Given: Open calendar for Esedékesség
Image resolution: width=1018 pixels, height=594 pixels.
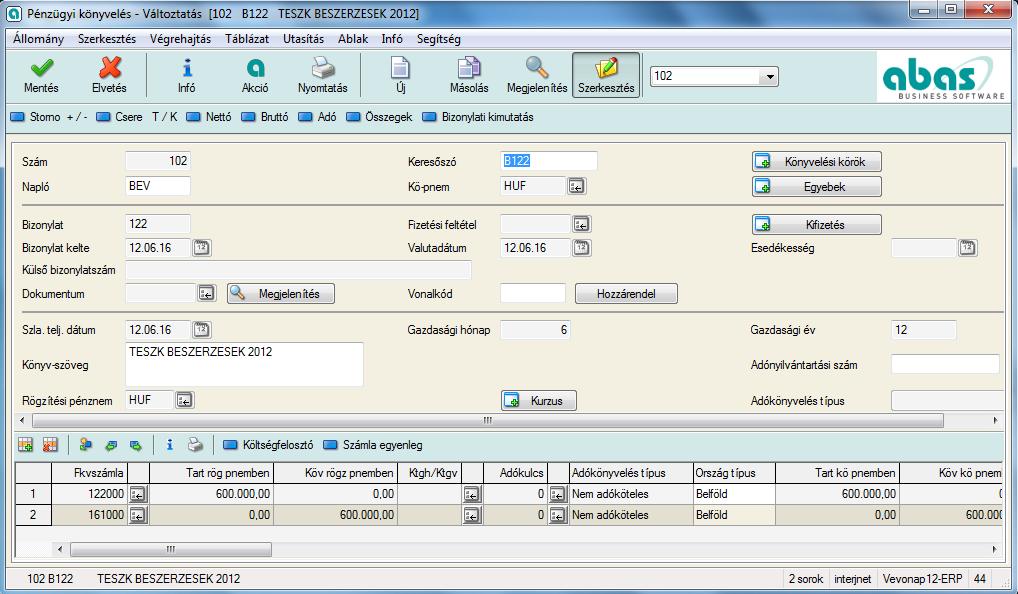Looking at the screenshot, I should click(968, 248).
